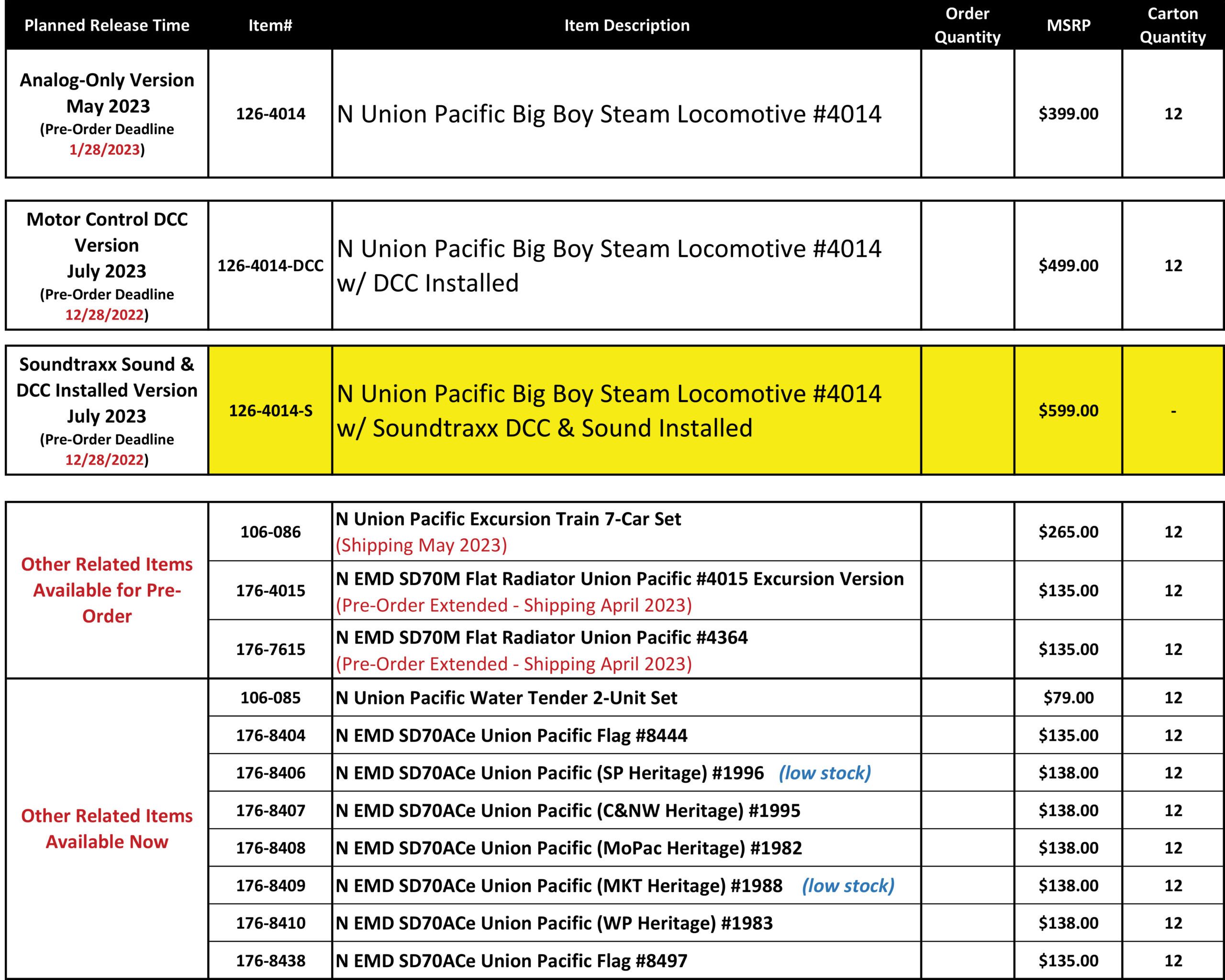This screenshot has width=1225, height=980.
Task: Click the Water Tender 2-Unit Set description
Action: tap(506, 698)
